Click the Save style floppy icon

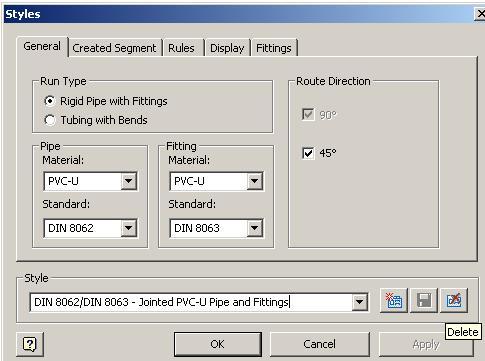point(424,301)
